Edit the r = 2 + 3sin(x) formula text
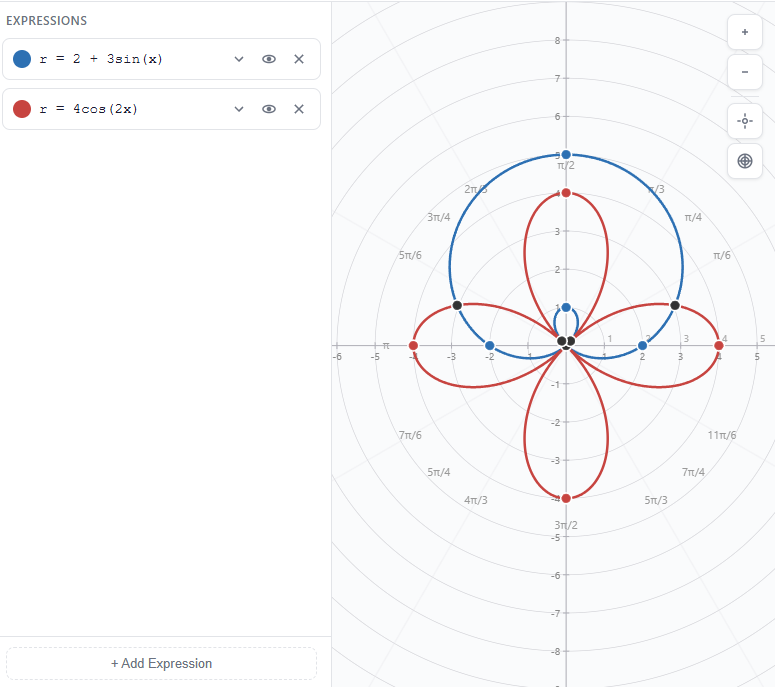The image size is (775, 687). pos(101,59)
